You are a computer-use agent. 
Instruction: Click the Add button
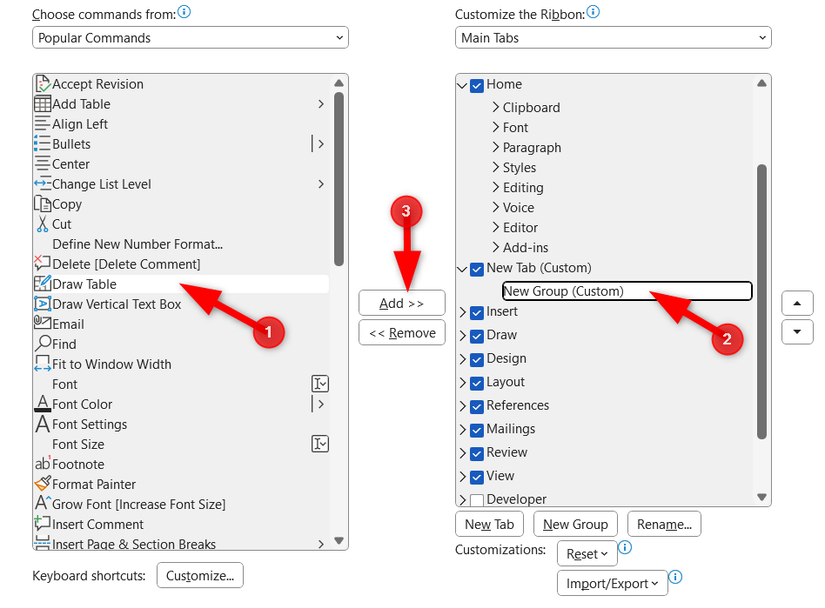(x=401, y=303)
